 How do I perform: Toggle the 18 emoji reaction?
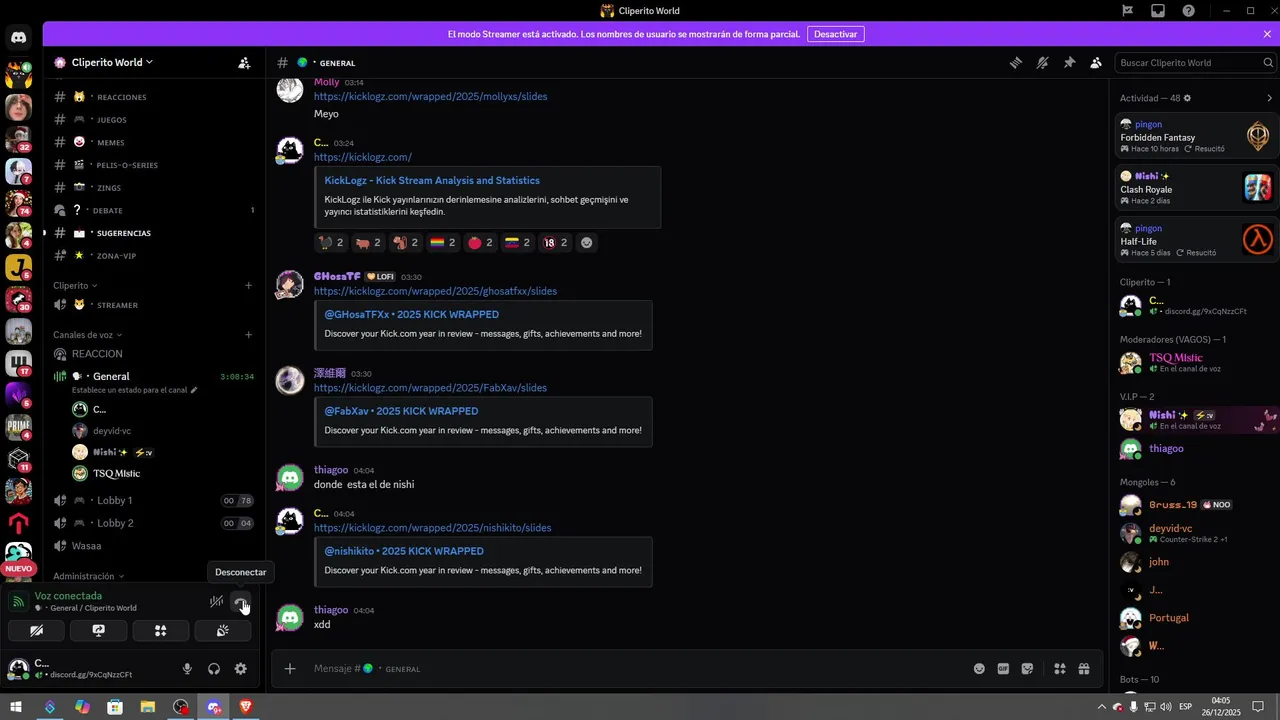pyautogui.click(x=555, y=243)
